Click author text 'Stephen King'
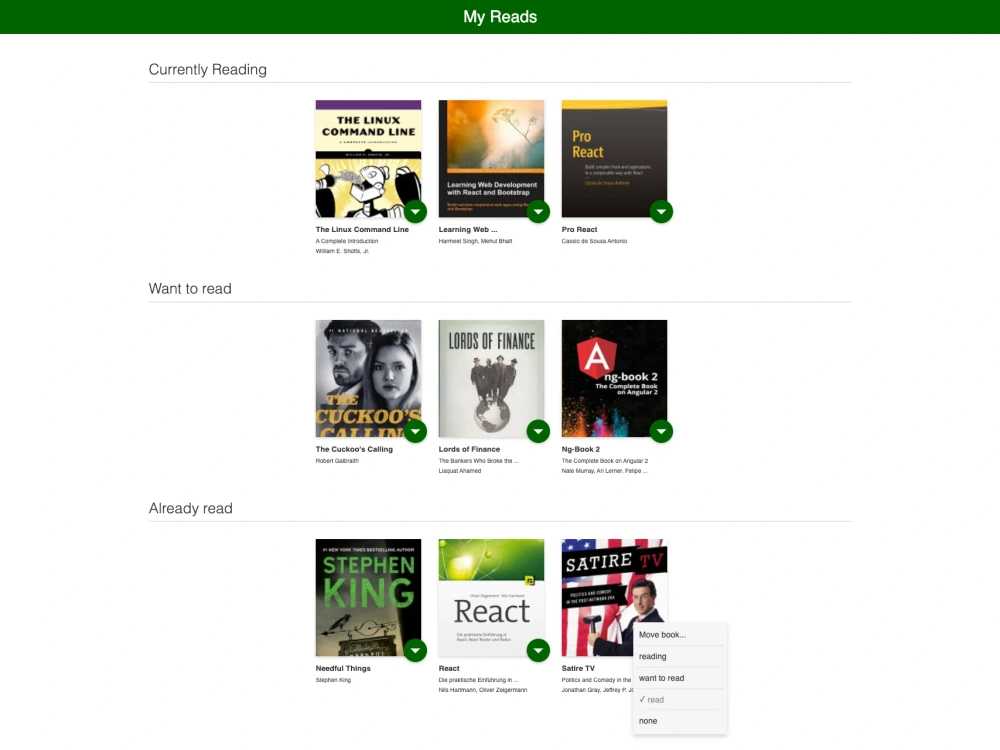Image resolution: width=1000 pixels, height=750 pixels. click(334, 680)
